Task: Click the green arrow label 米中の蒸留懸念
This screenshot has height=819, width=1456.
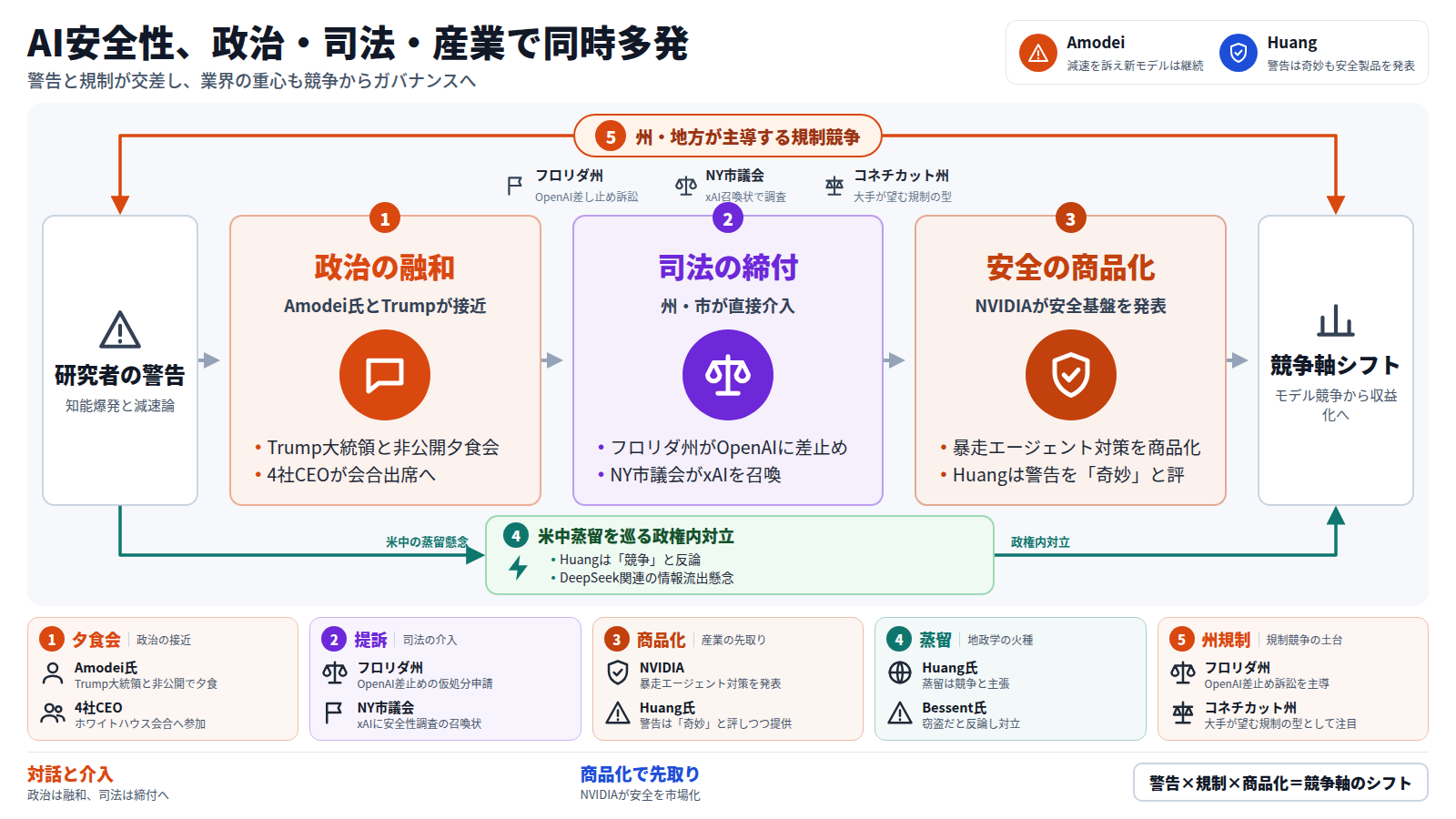Action: click(x=427, y=542)
